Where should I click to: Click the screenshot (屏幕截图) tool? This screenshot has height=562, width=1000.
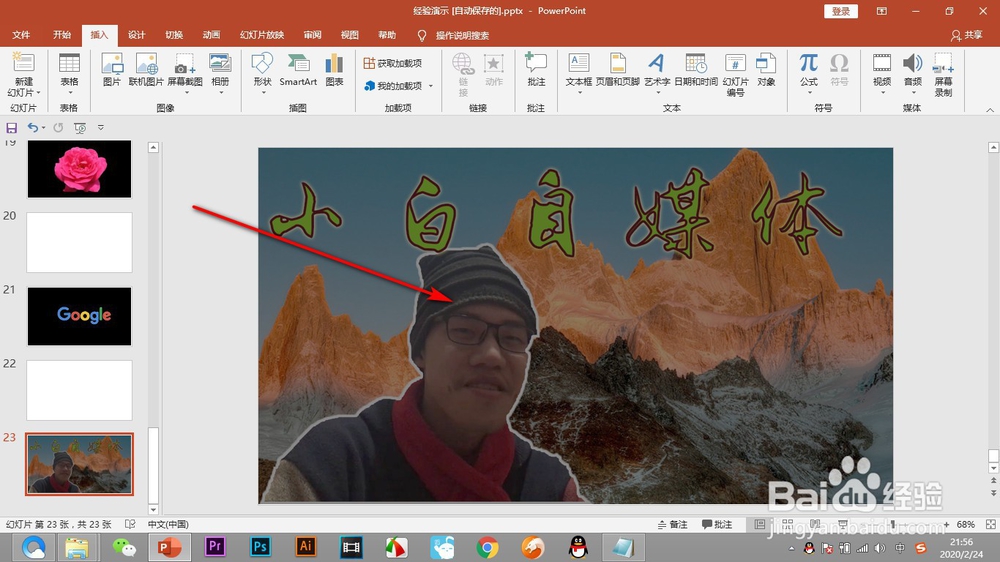click(x=185, y=73)
